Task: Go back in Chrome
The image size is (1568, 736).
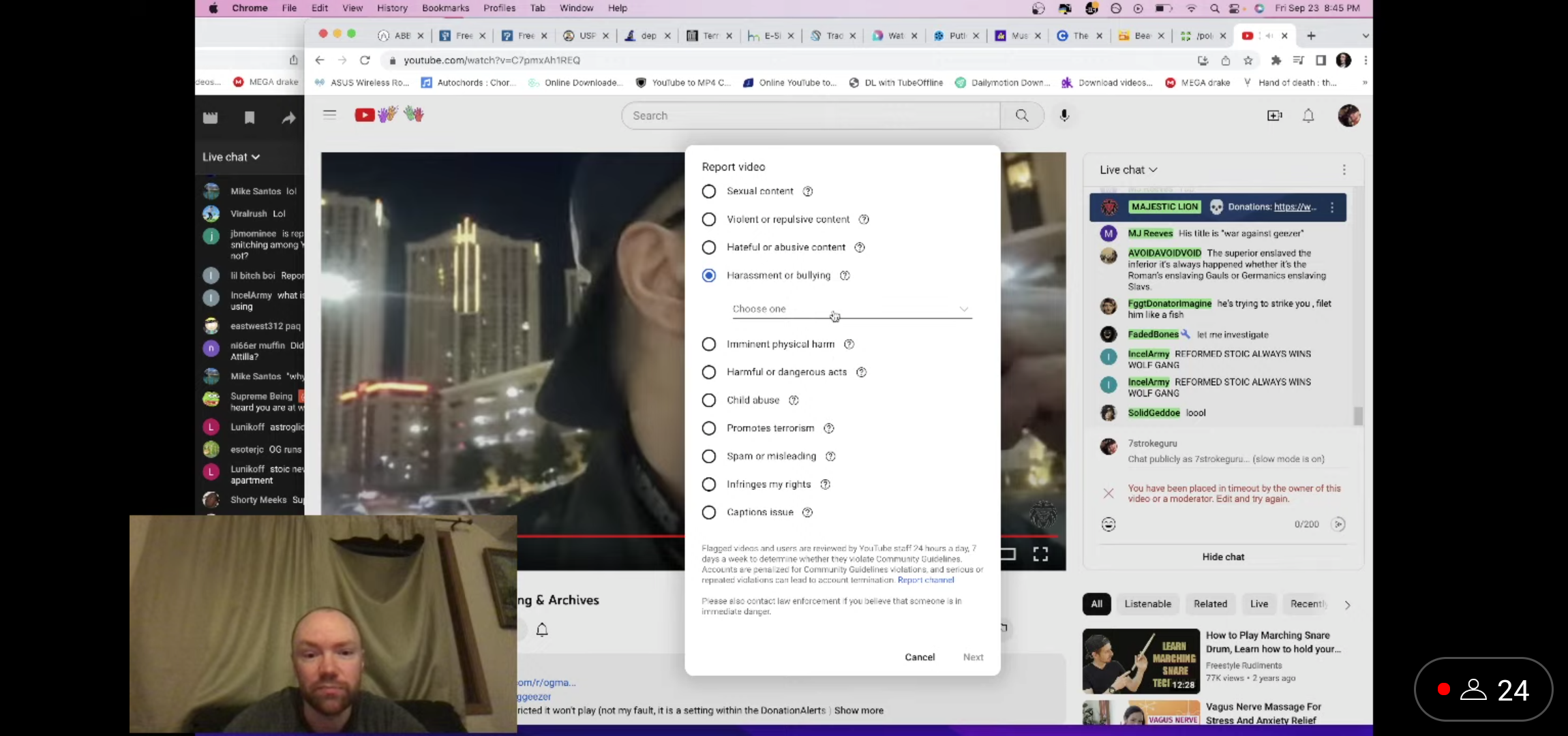Action: click(320, 60)
